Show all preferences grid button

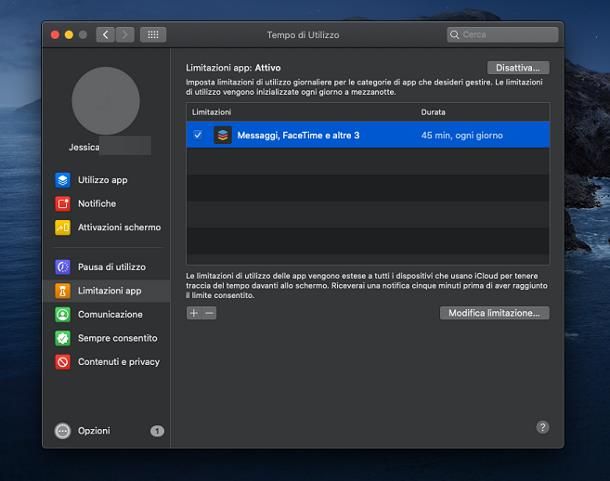coord(153,35)
